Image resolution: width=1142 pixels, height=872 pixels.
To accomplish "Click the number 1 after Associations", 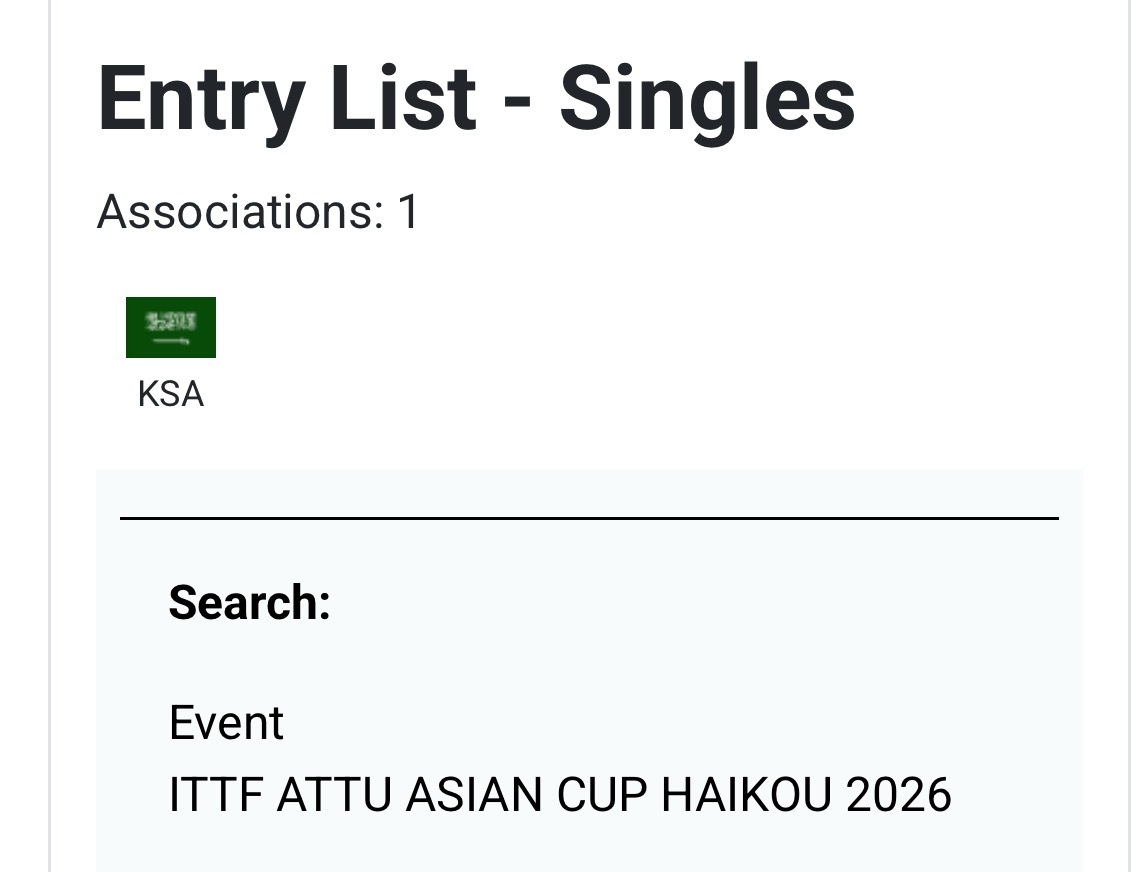I will (x=408, y=212).
